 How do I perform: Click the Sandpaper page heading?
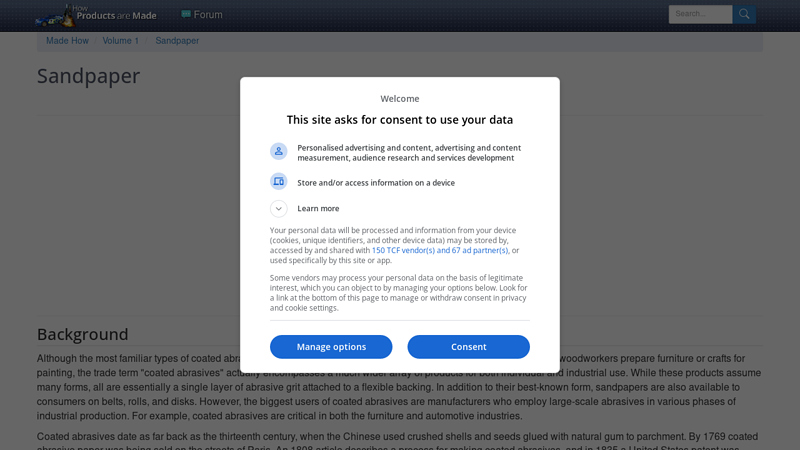[88, 76]
